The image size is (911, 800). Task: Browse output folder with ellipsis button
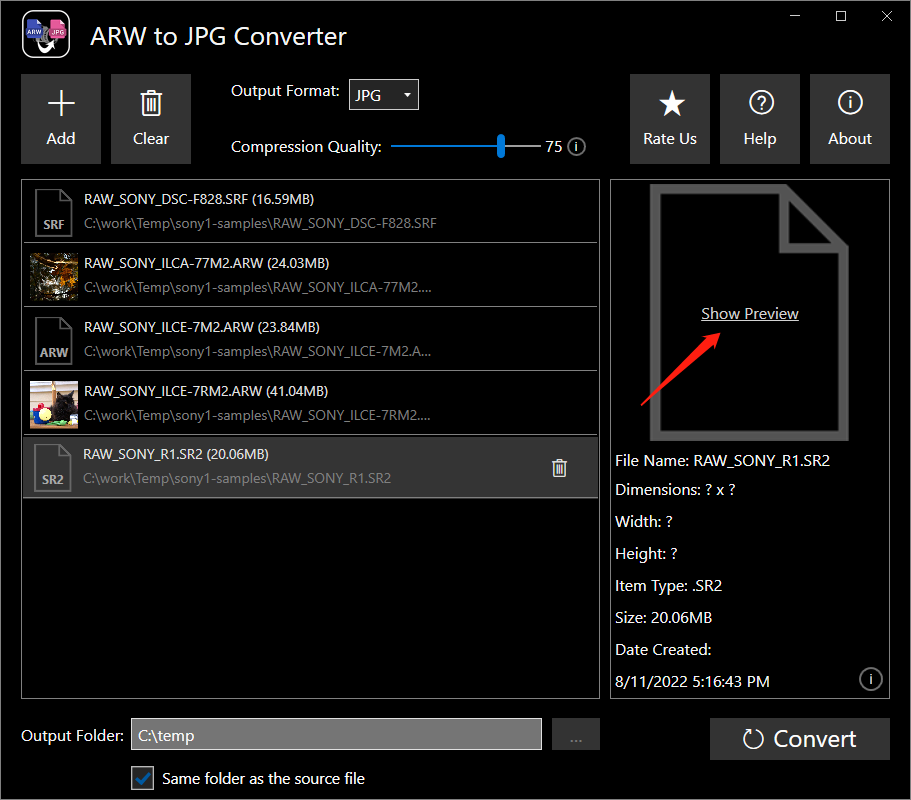576,734
